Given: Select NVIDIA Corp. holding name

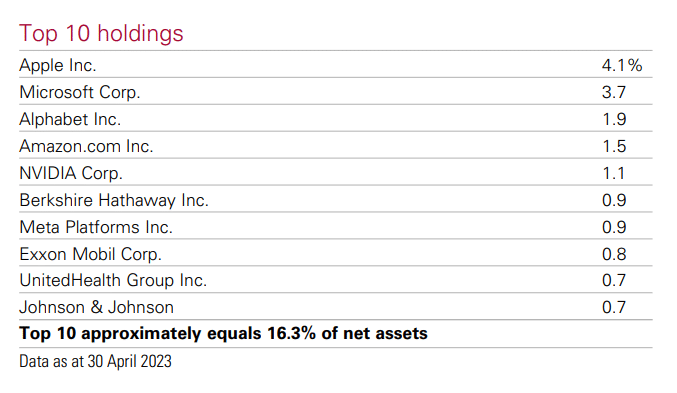Looking at the screenshot, I should [x=71, y=174].
